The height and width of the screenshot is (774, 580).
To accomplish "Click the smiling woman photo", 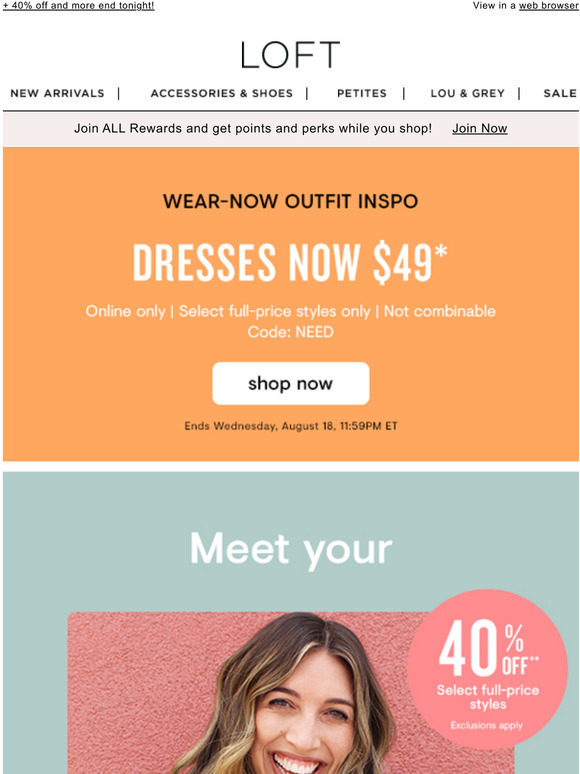I will pos(291,693).
